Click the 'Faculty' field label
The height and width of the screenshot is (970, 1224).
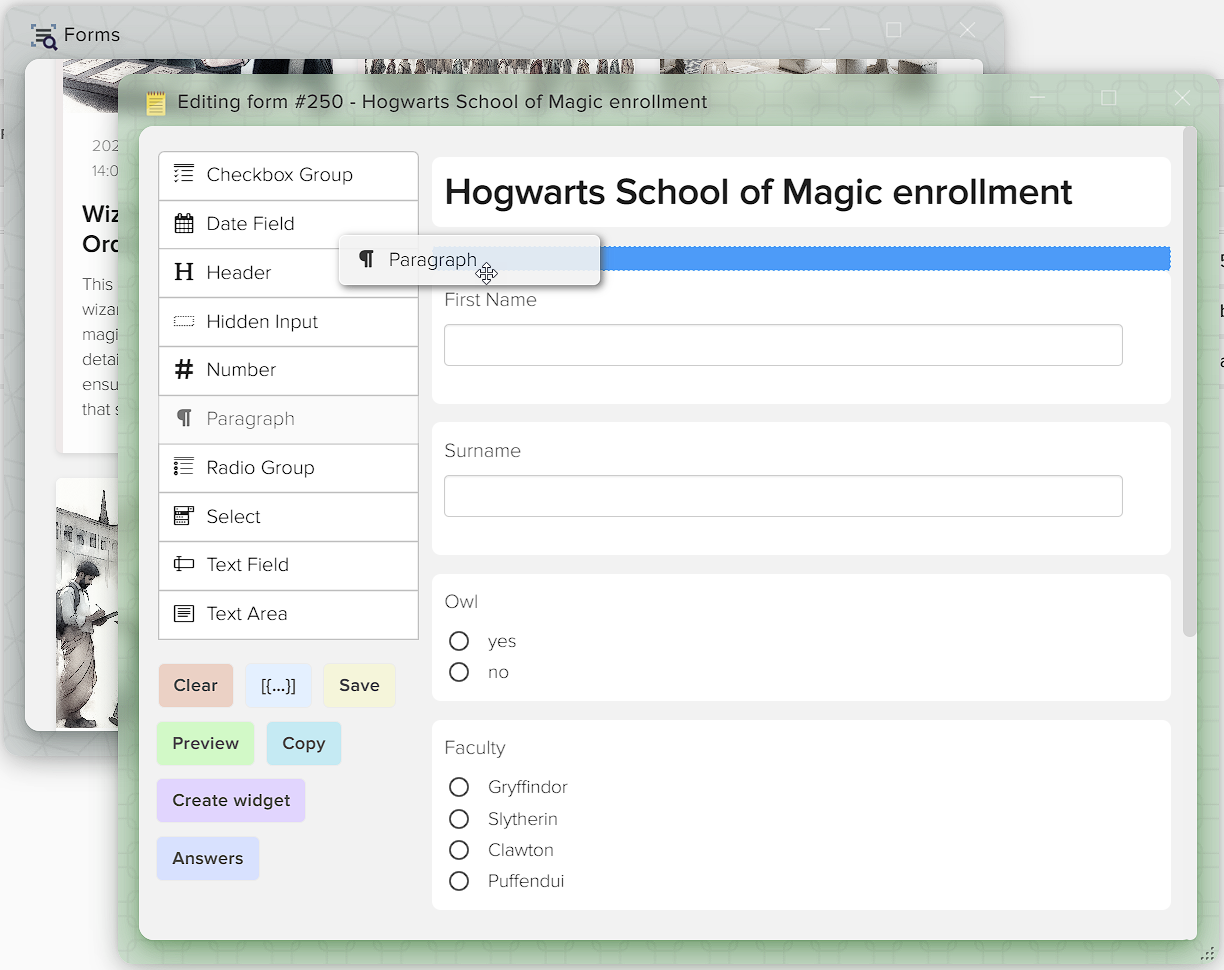(475, 748)
